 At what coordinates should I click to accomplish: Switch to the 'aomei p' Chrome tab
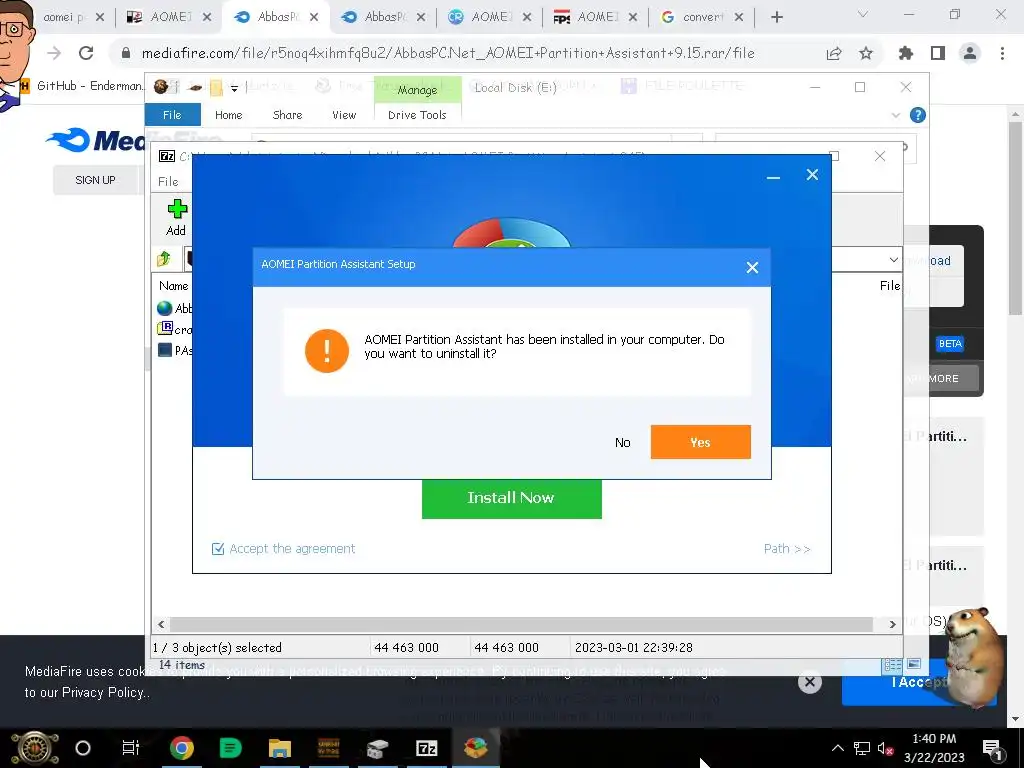63,18
